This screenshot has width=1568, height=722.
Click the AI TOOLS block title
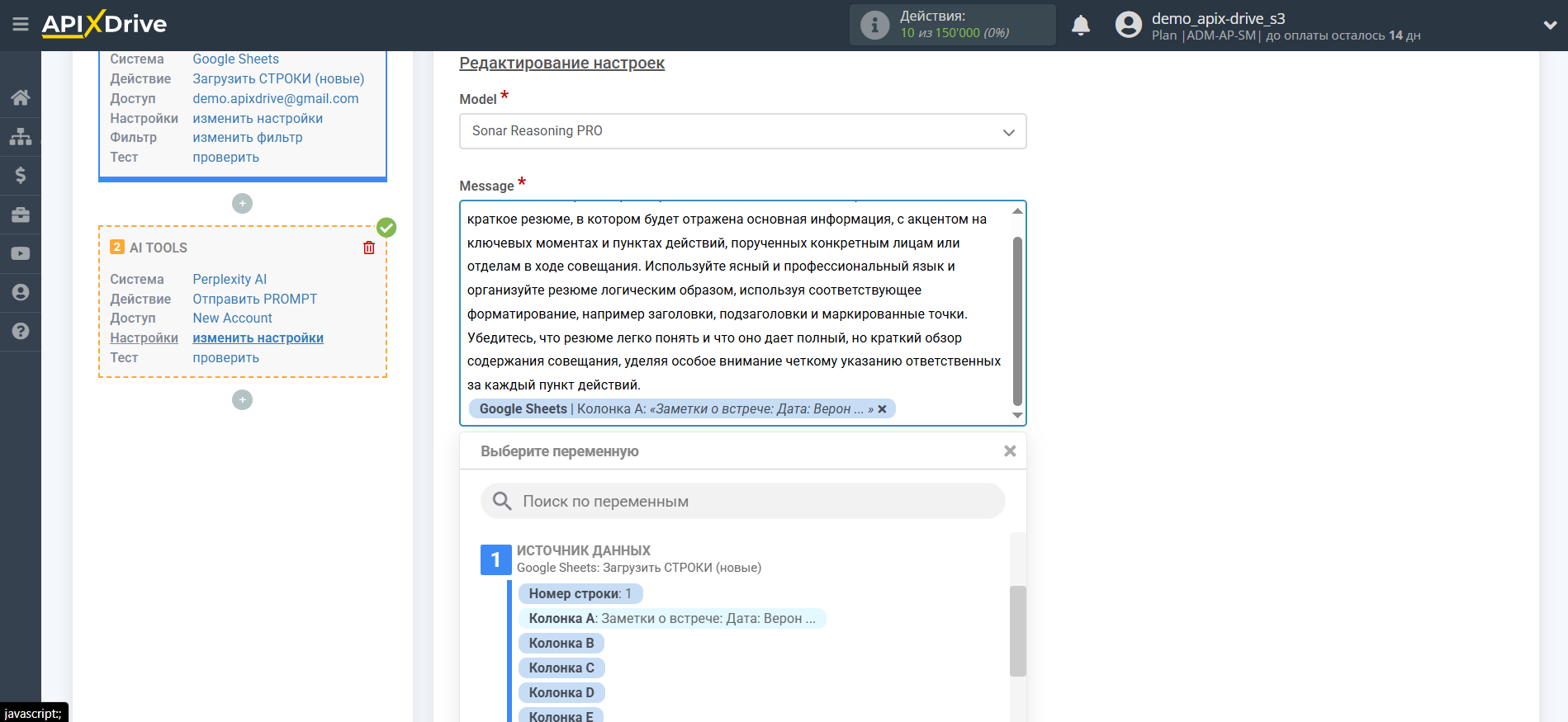click(158, 248)
